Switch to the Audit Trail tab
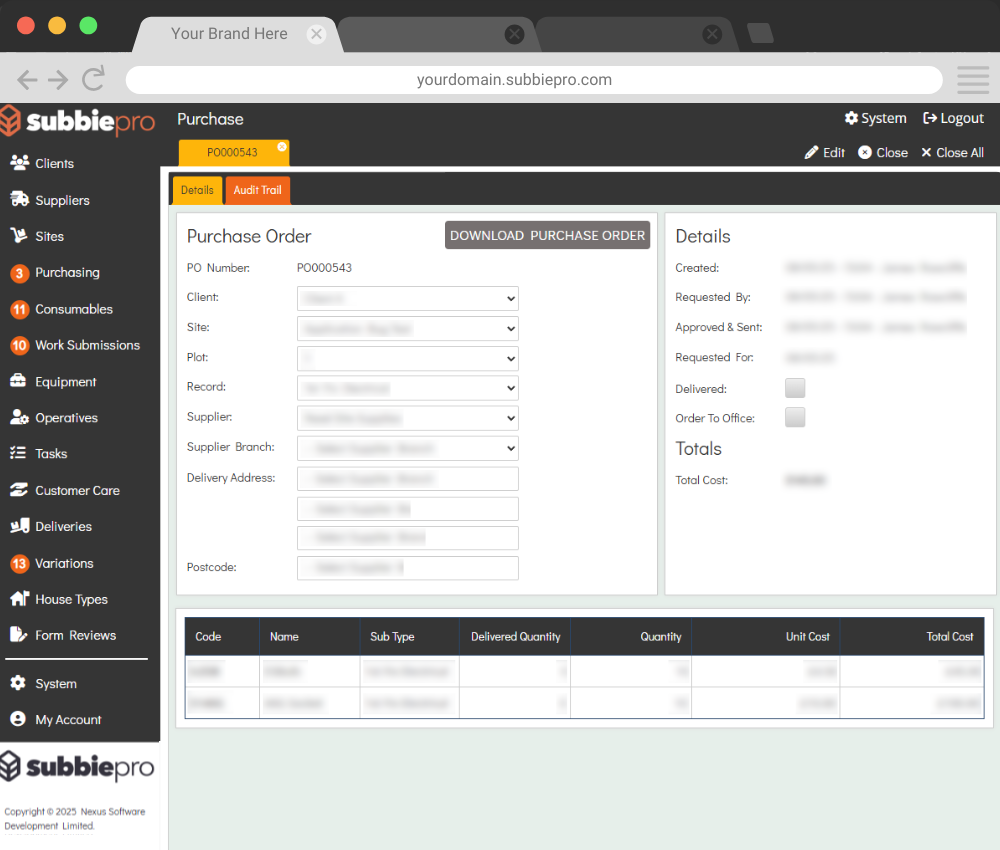 (x=257, y=190)
